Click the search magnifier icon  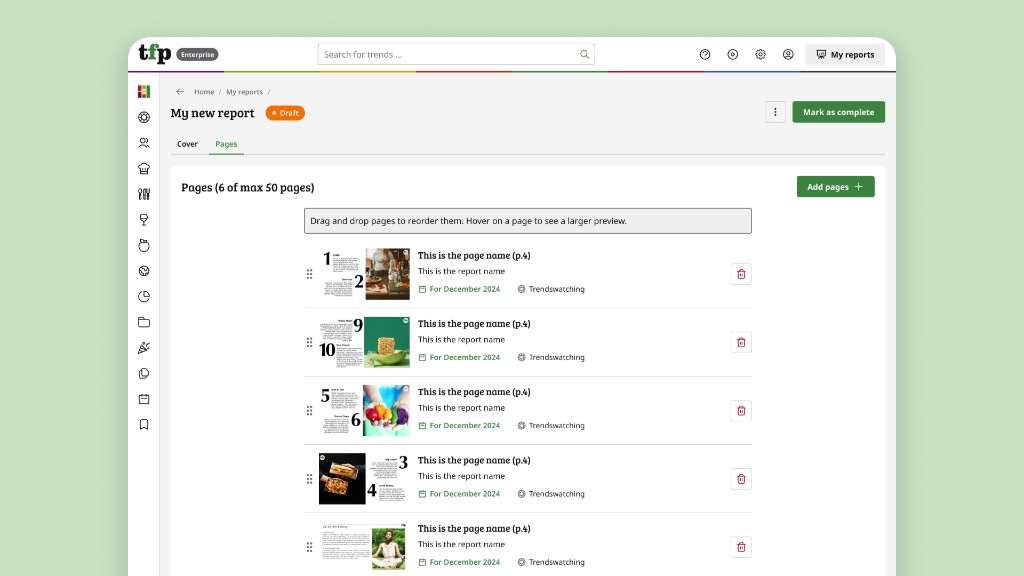[x=584, y=54]
